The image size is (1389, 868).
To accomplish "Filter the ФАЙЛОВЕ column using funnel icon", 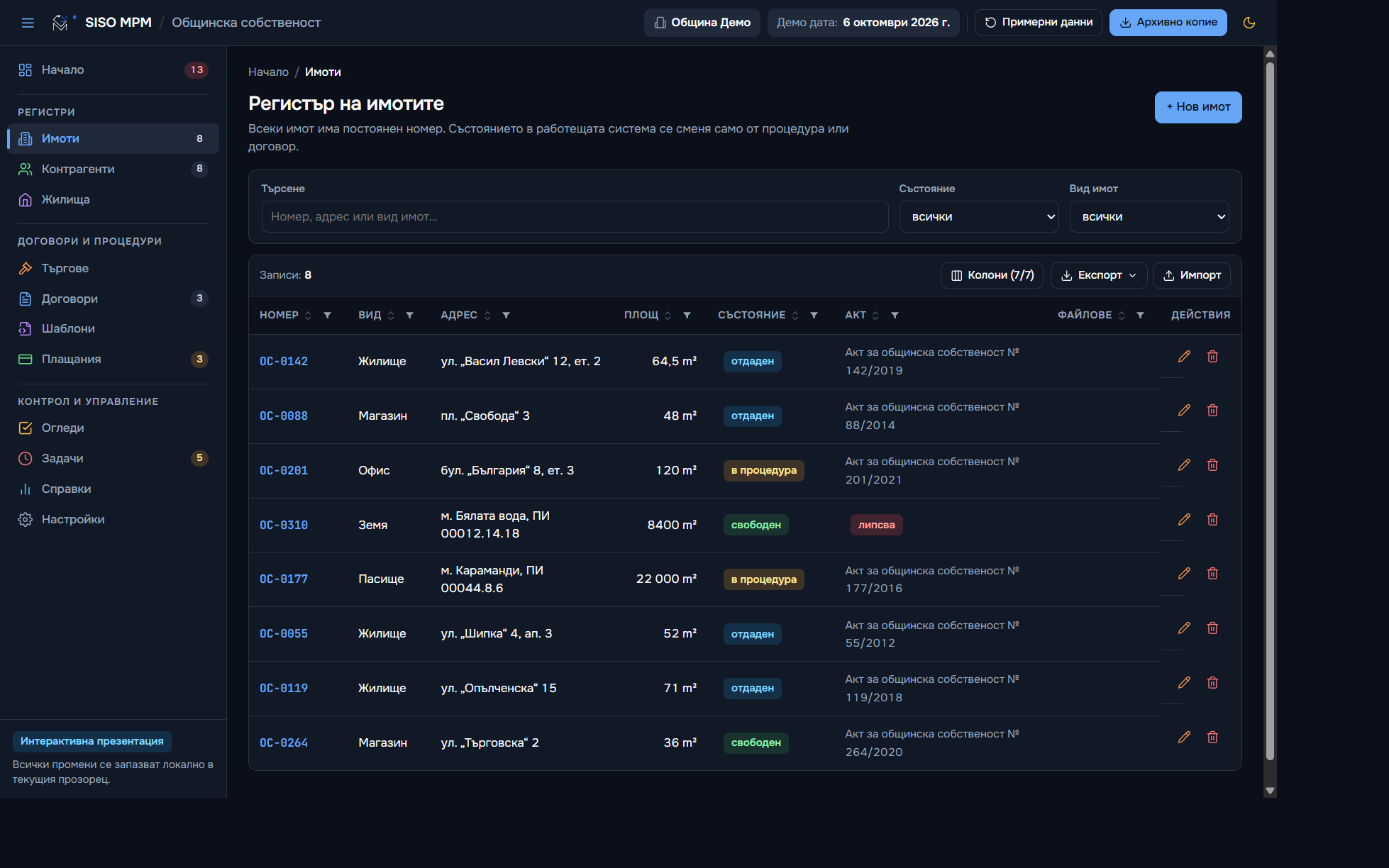I will 1140,315.
